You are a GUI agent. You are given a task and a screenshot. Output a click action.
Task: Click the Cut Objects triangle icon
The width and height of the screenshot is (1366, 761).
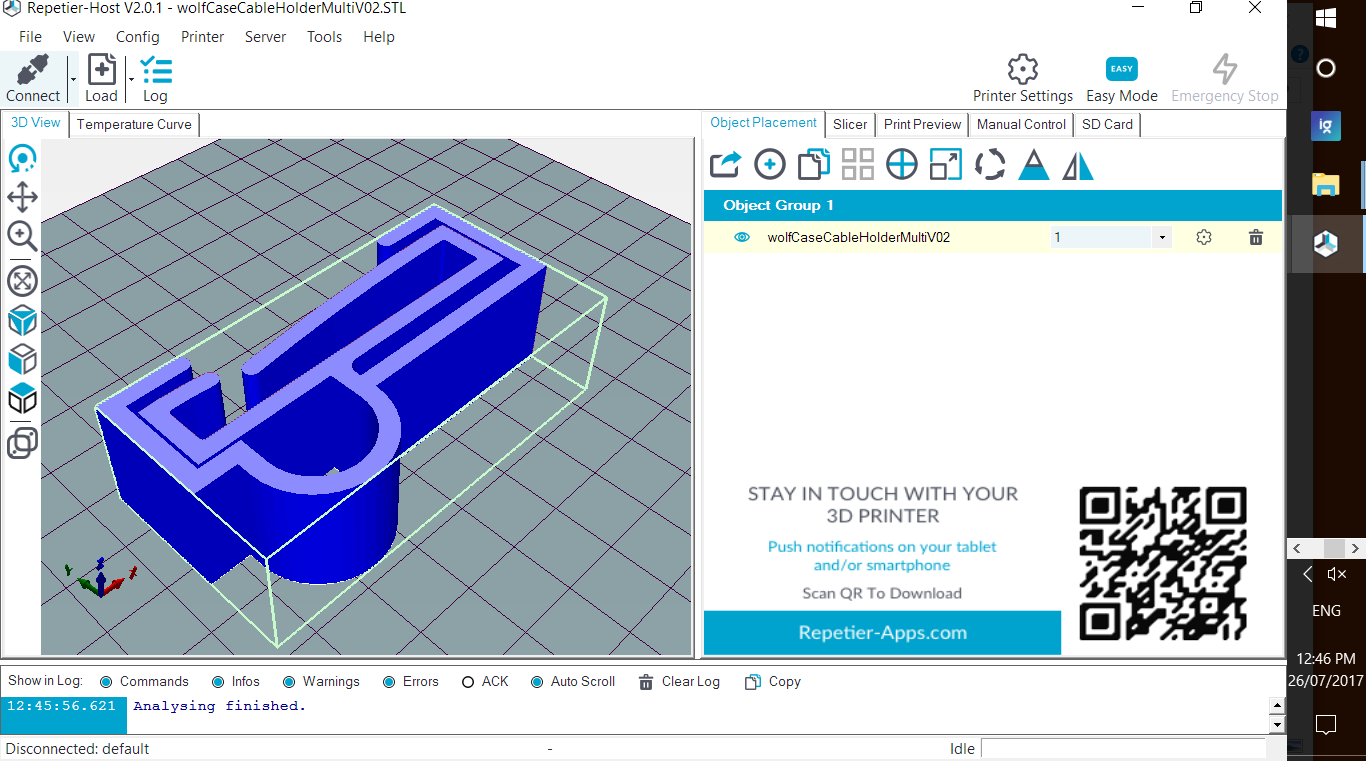coord(1033,164)
